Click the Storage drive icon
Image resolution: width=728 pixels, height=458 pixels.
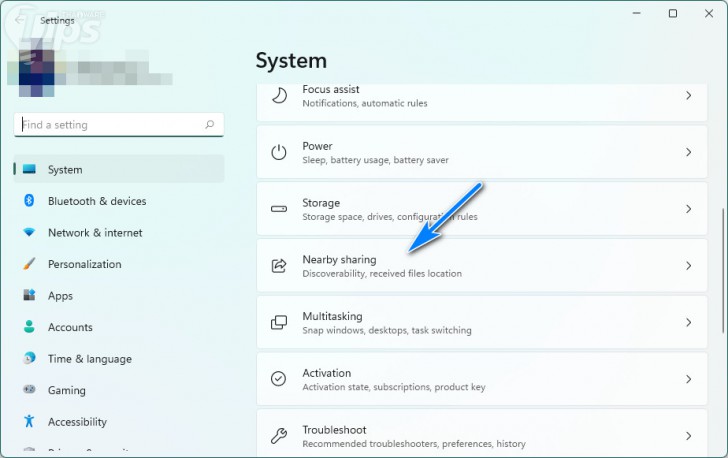click(x=279, y=209)
